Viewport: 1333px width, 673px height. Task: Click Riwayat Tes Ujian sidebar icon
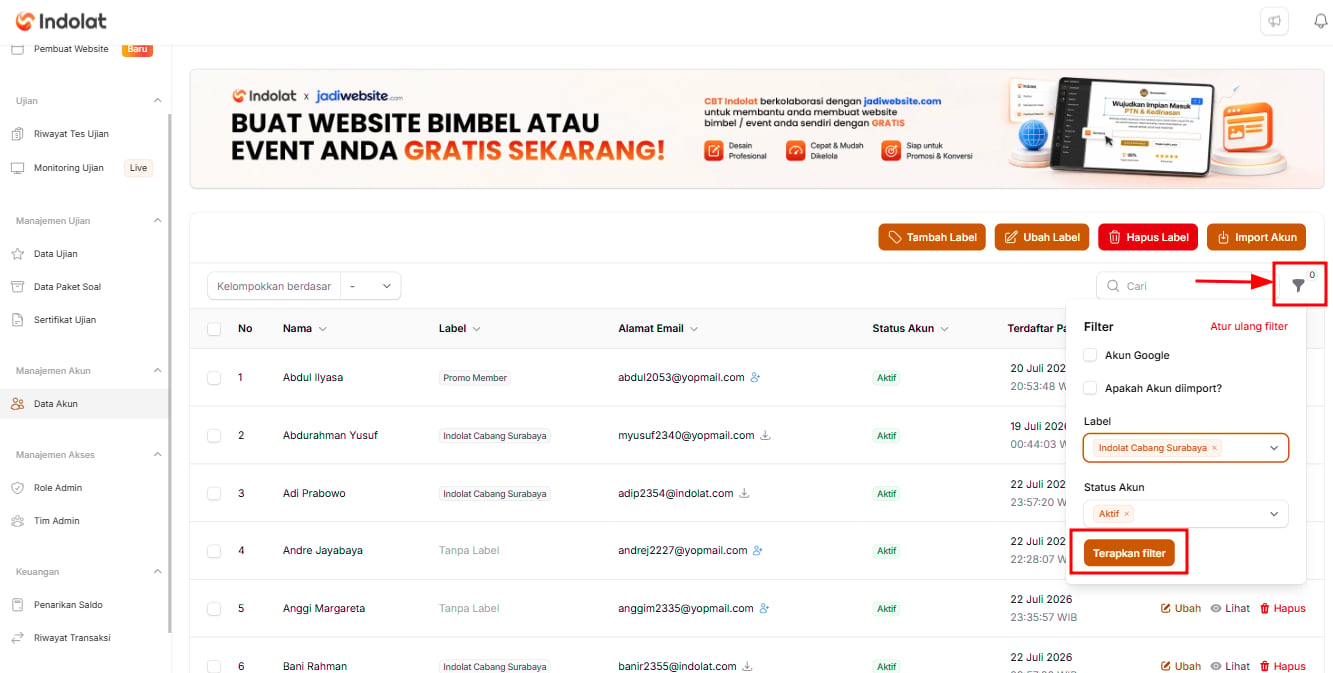click(x=17, y=134)
